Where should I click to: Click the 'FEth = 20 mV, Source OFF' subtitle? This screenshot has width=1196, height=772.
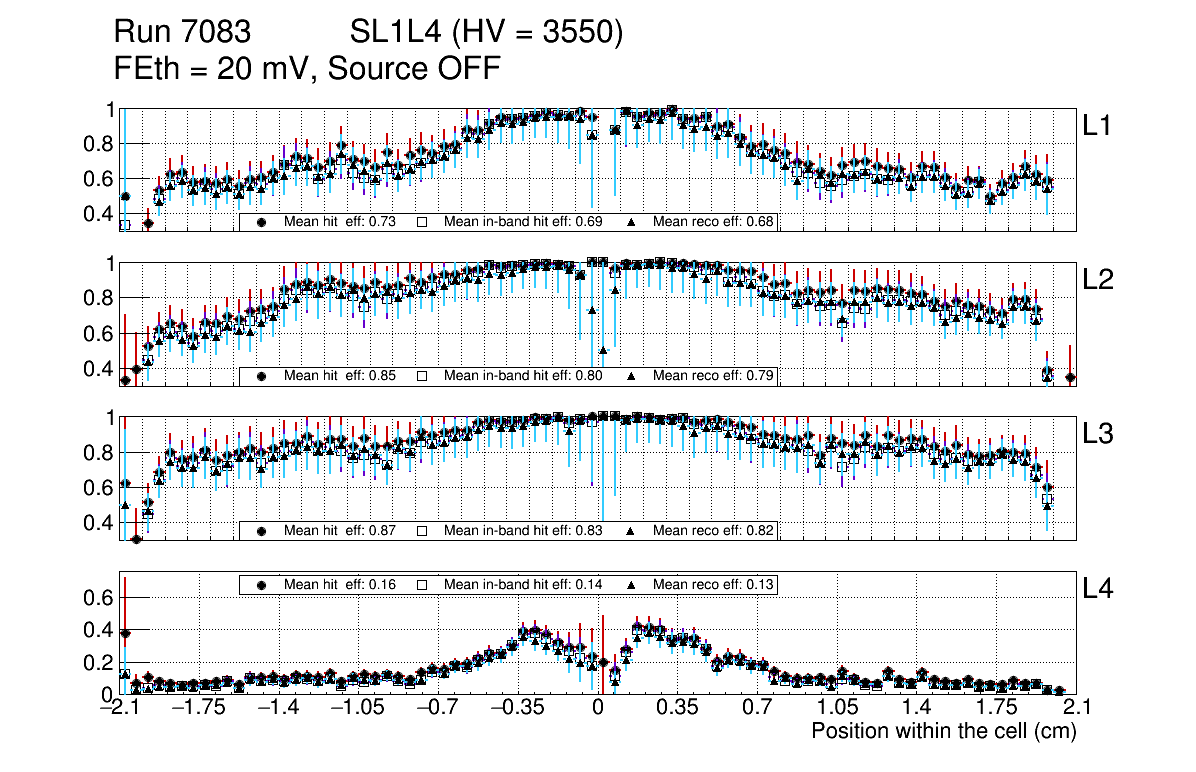tap(307, 69)
